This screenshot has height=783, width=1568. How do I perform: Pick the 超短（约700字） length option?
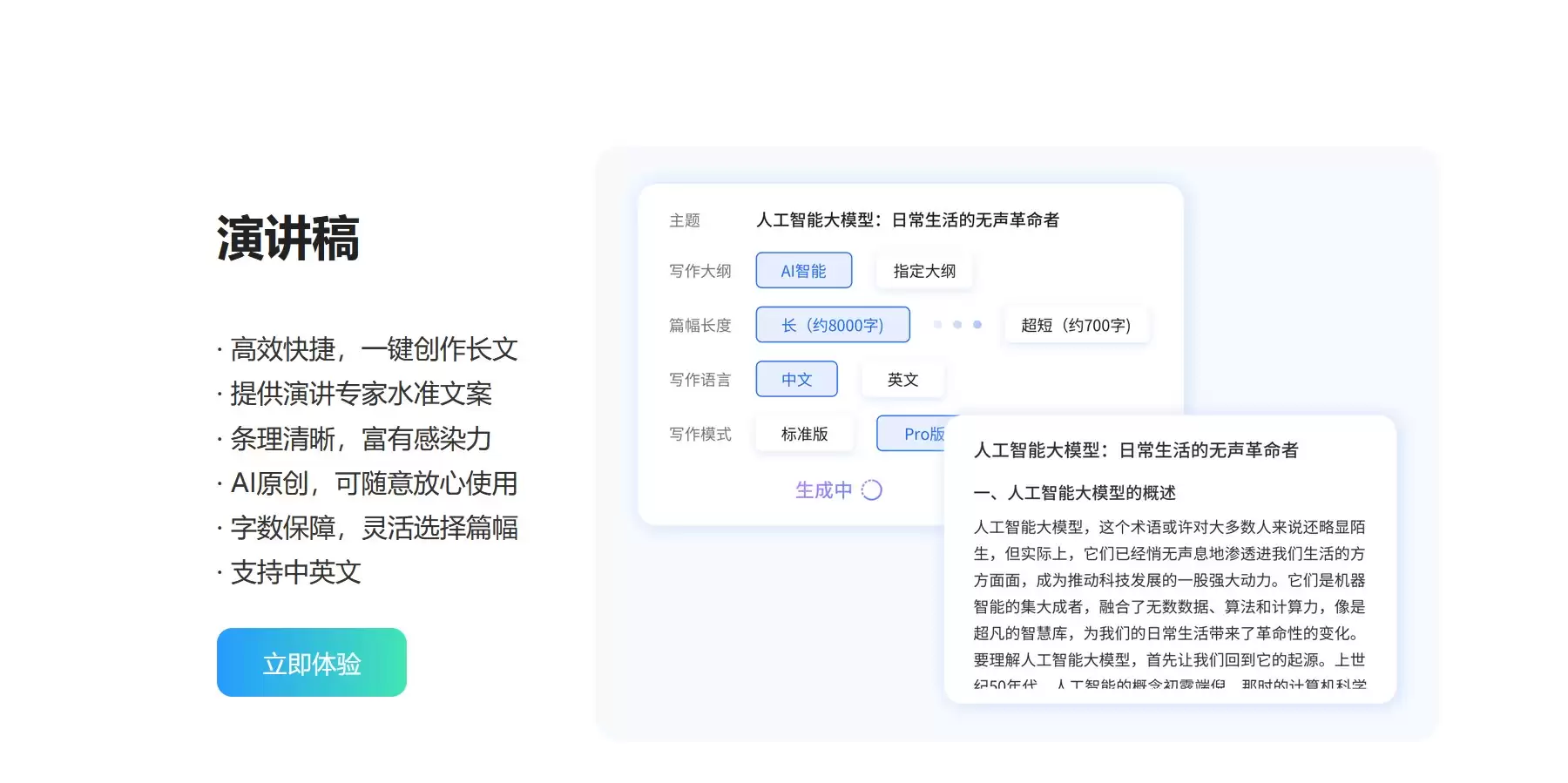coord(1075,325)
